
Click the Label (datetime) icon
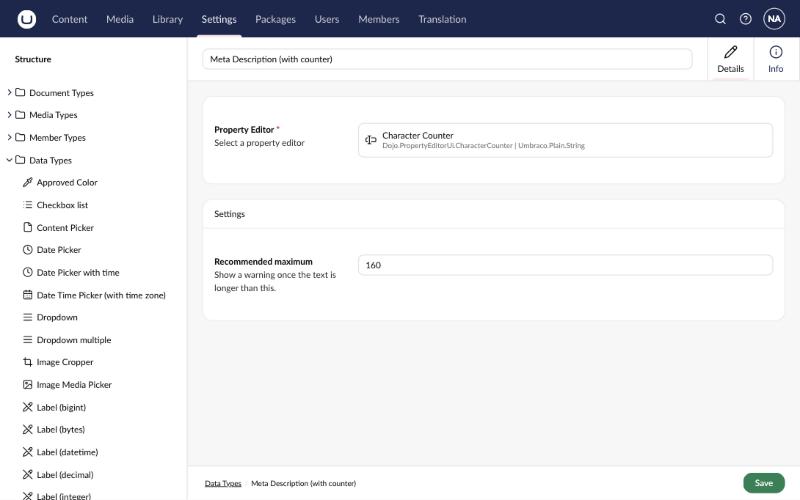pyautogui.click(x=28, y=452)
